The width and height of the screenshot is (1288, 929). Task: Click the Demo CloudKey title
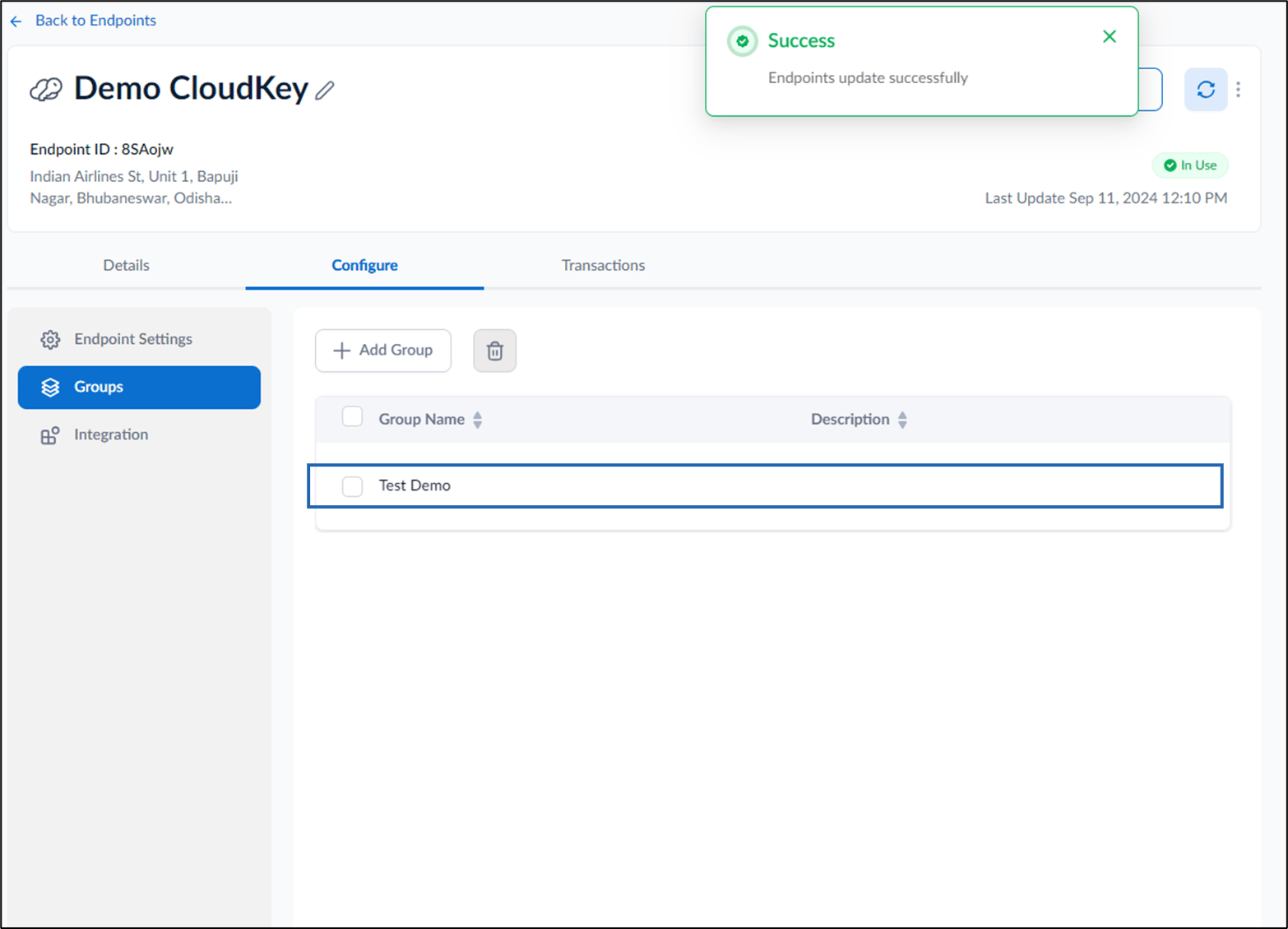191,88
